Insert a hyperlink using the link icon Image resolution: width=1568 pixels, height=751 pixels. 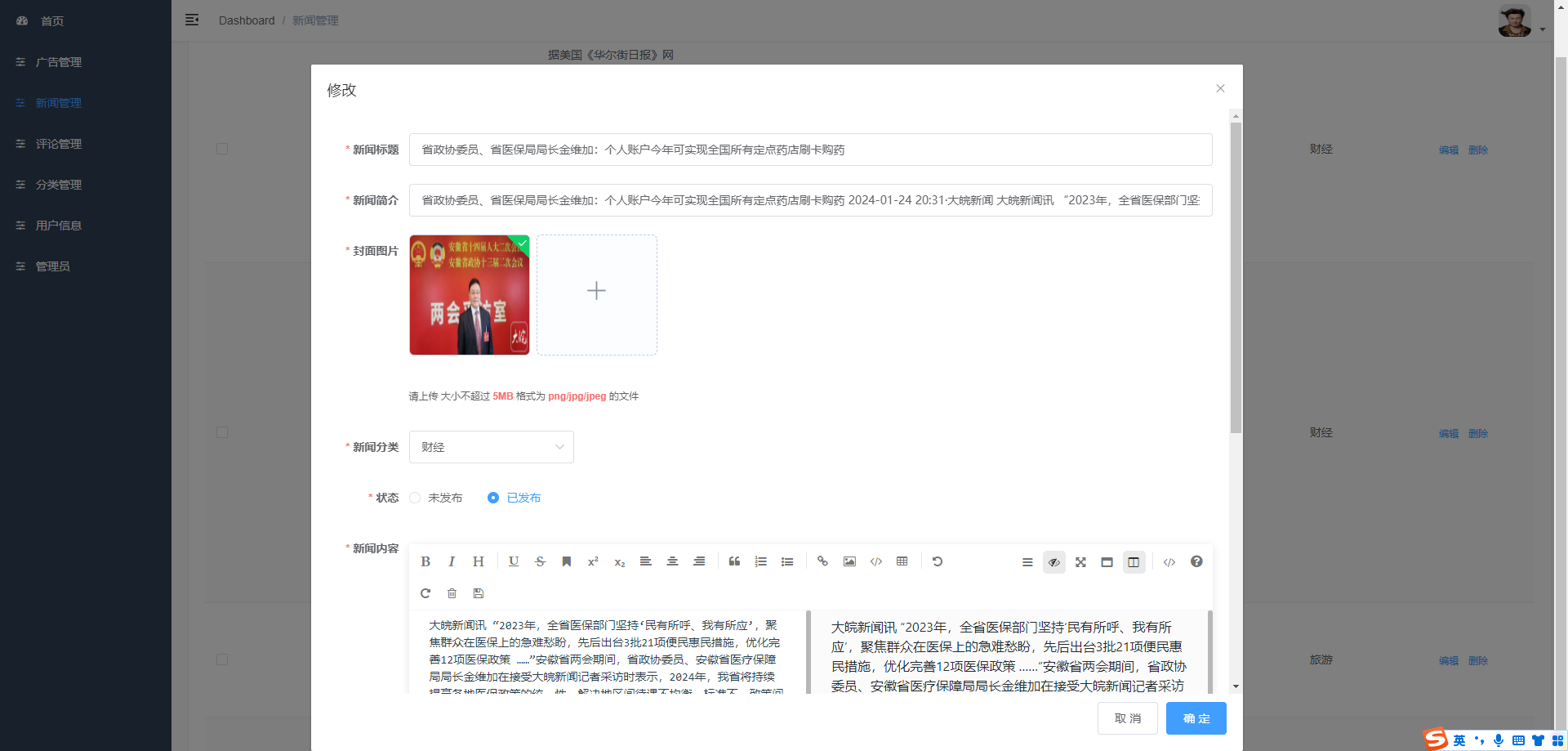822,561
